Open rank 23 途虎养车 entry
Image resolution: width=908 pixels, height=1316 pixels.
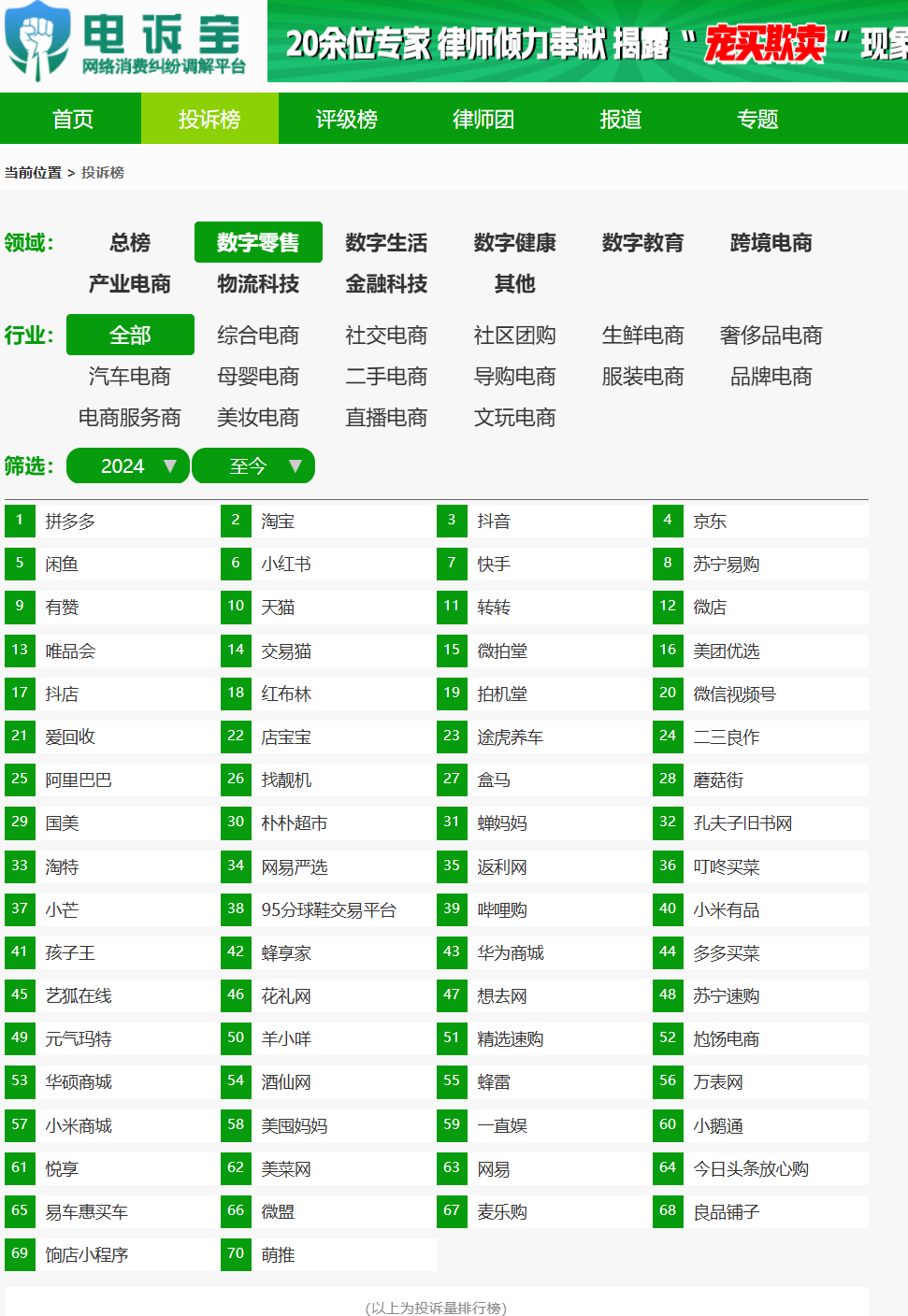544,737
